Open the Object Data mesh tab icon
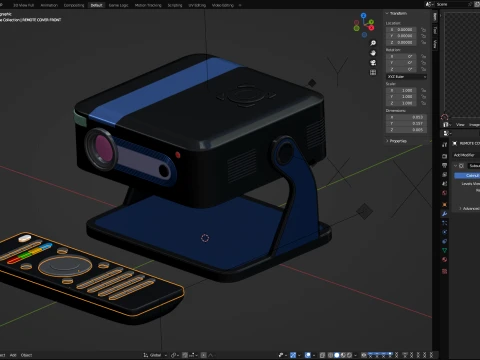Screen dimensions: 480x360 pos(444,250)
